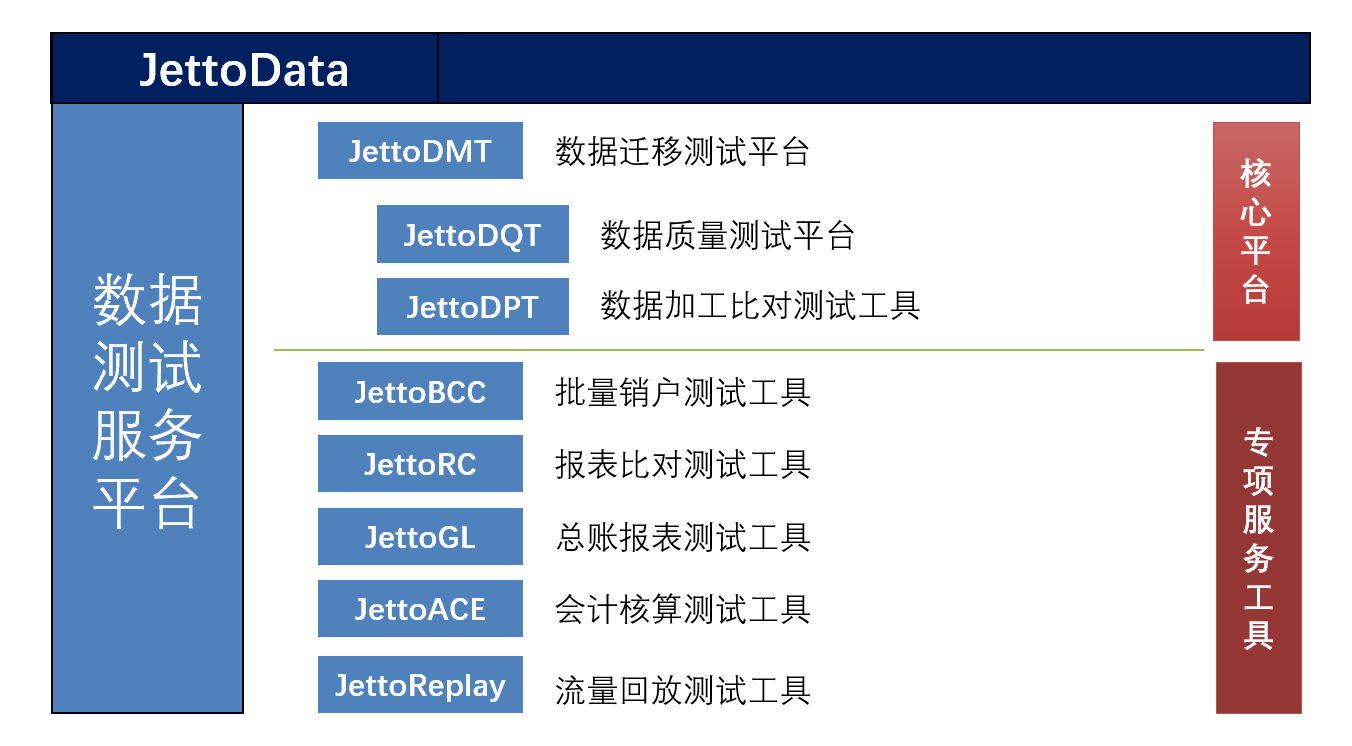Click the 批量销户测试工具 description
Viewport: 1352px width, 746px height.
click(682, 392)
